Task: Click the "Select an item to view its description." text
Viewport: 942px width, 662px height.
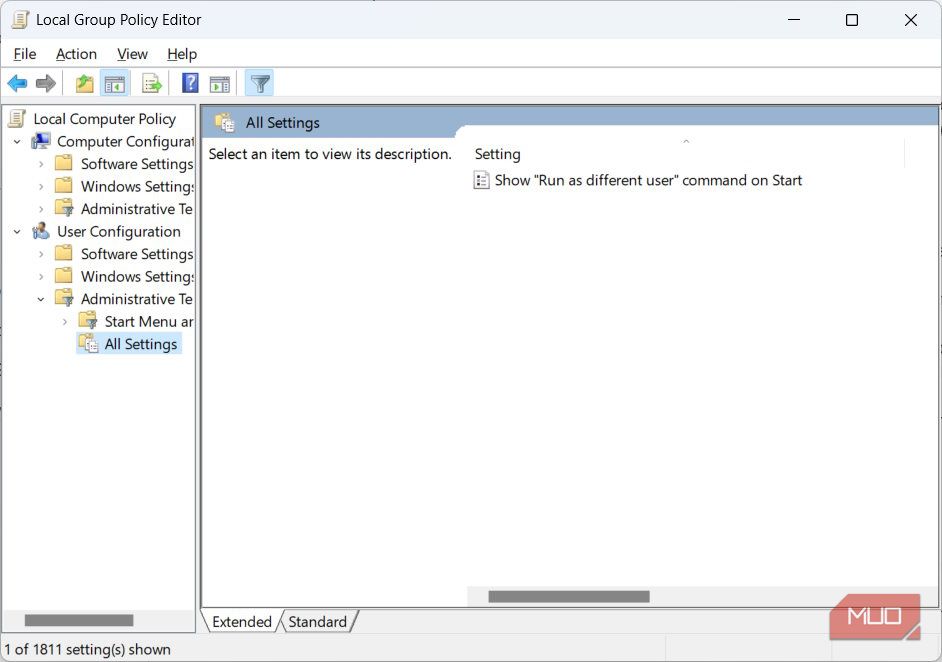Action: 330,154
